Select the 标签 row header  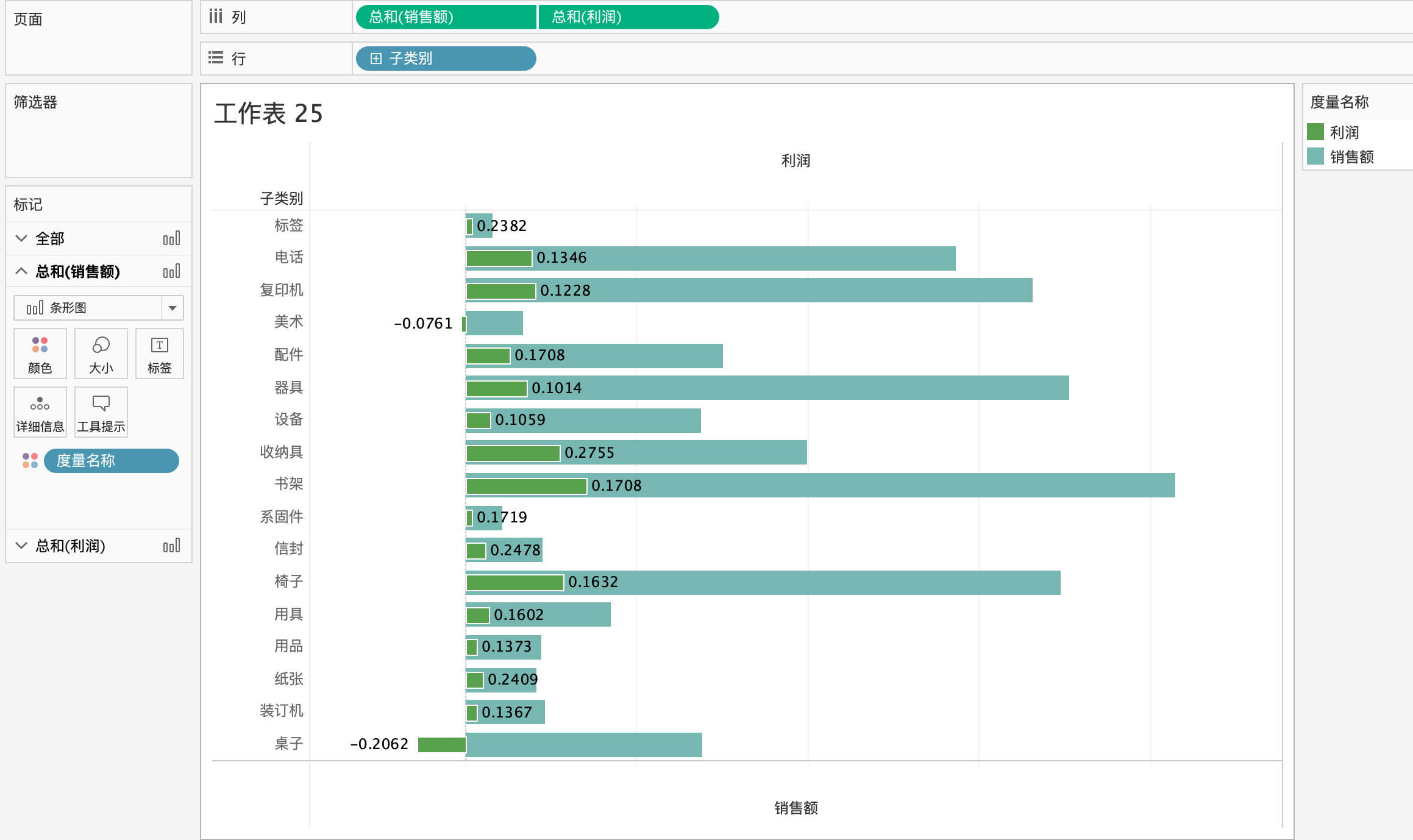coord(288,226)
